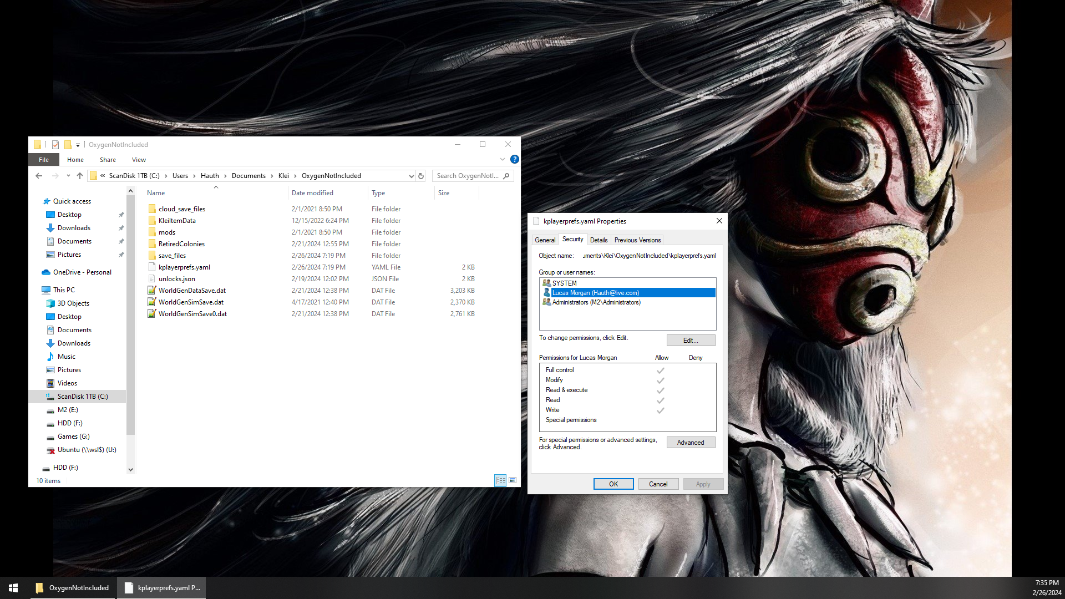This screenshot has height=599, width=1065.
Task: Click the Allow checkmark for Full control
Action: pos(660,371)
